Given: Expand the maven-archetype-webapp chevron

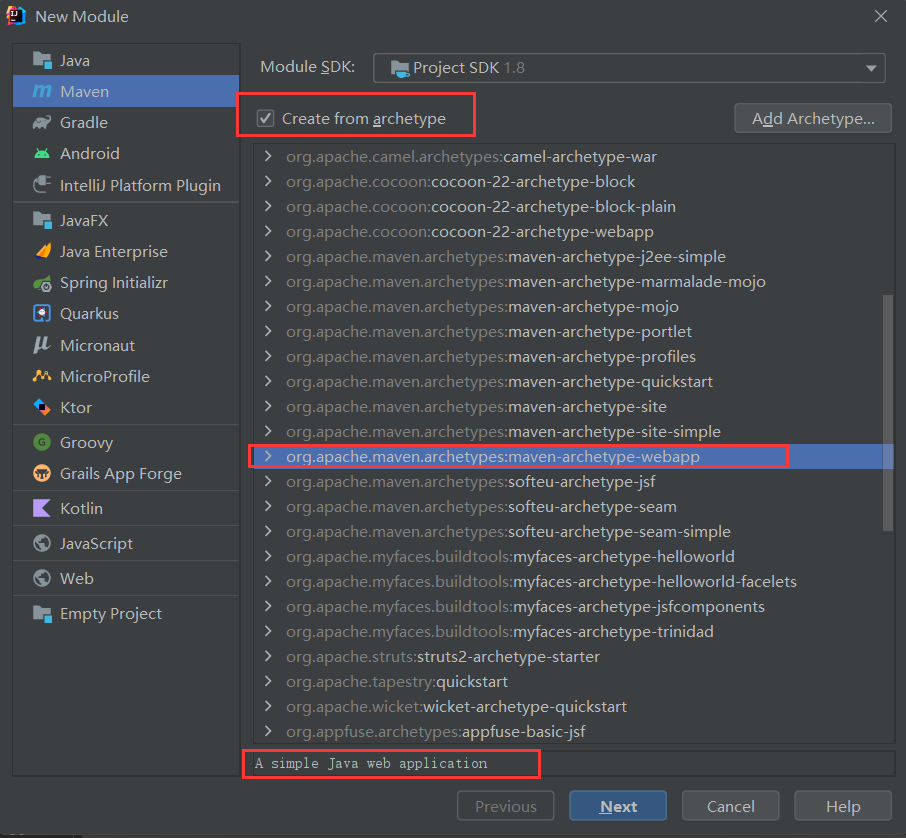Looking at the screenshot, I should [268, 456].
